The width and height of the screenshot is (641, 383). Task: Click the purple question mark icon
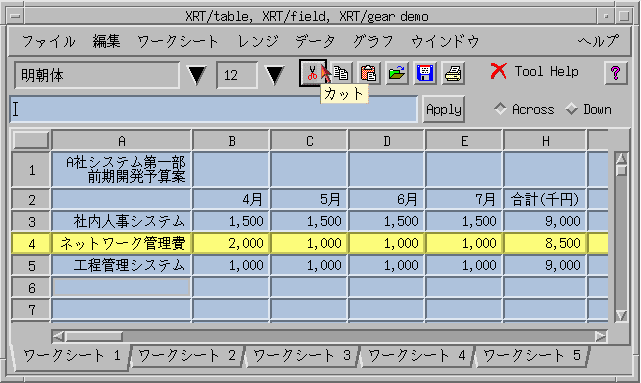[x=615, y=73]
